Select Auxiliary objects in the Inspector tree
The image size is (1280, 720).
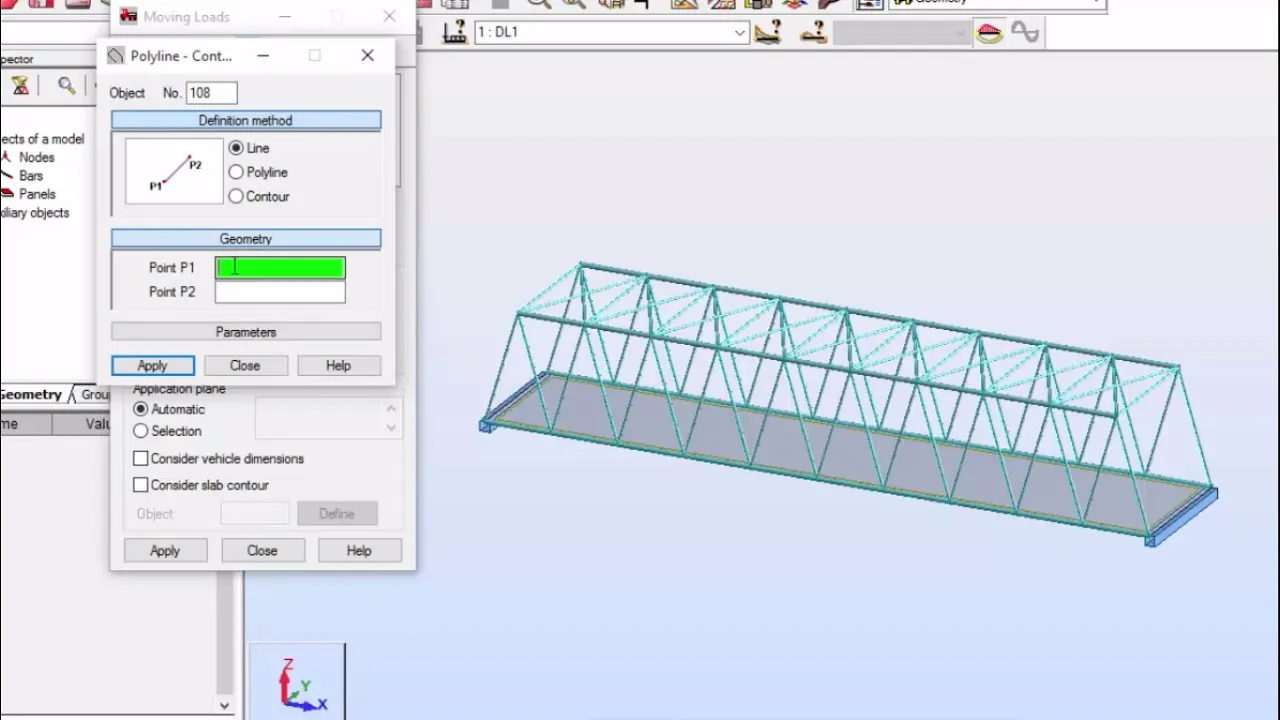tap(35, 213)
